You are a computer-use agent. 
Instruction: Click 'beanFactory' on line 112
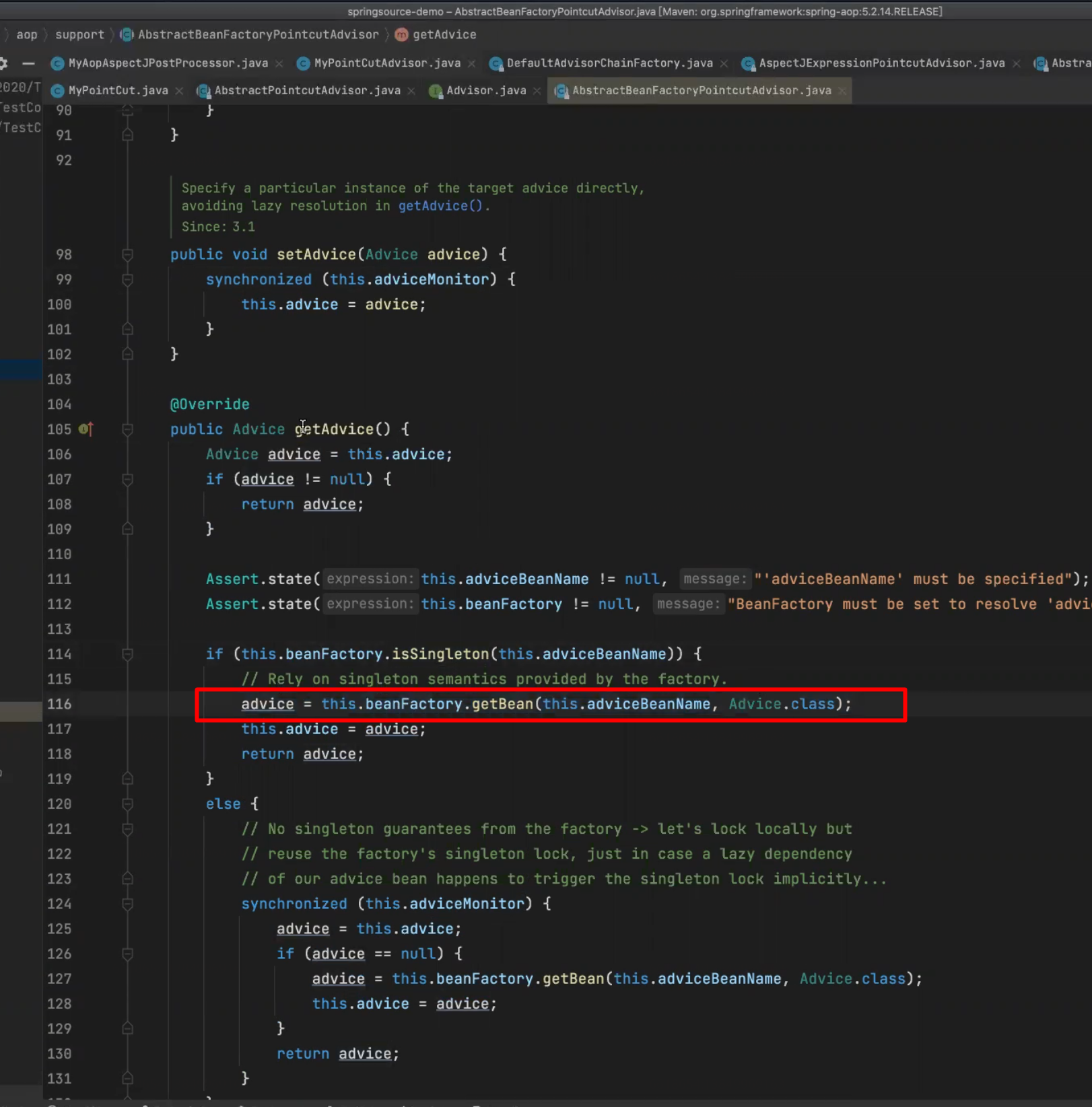click(x=513, y=604)
